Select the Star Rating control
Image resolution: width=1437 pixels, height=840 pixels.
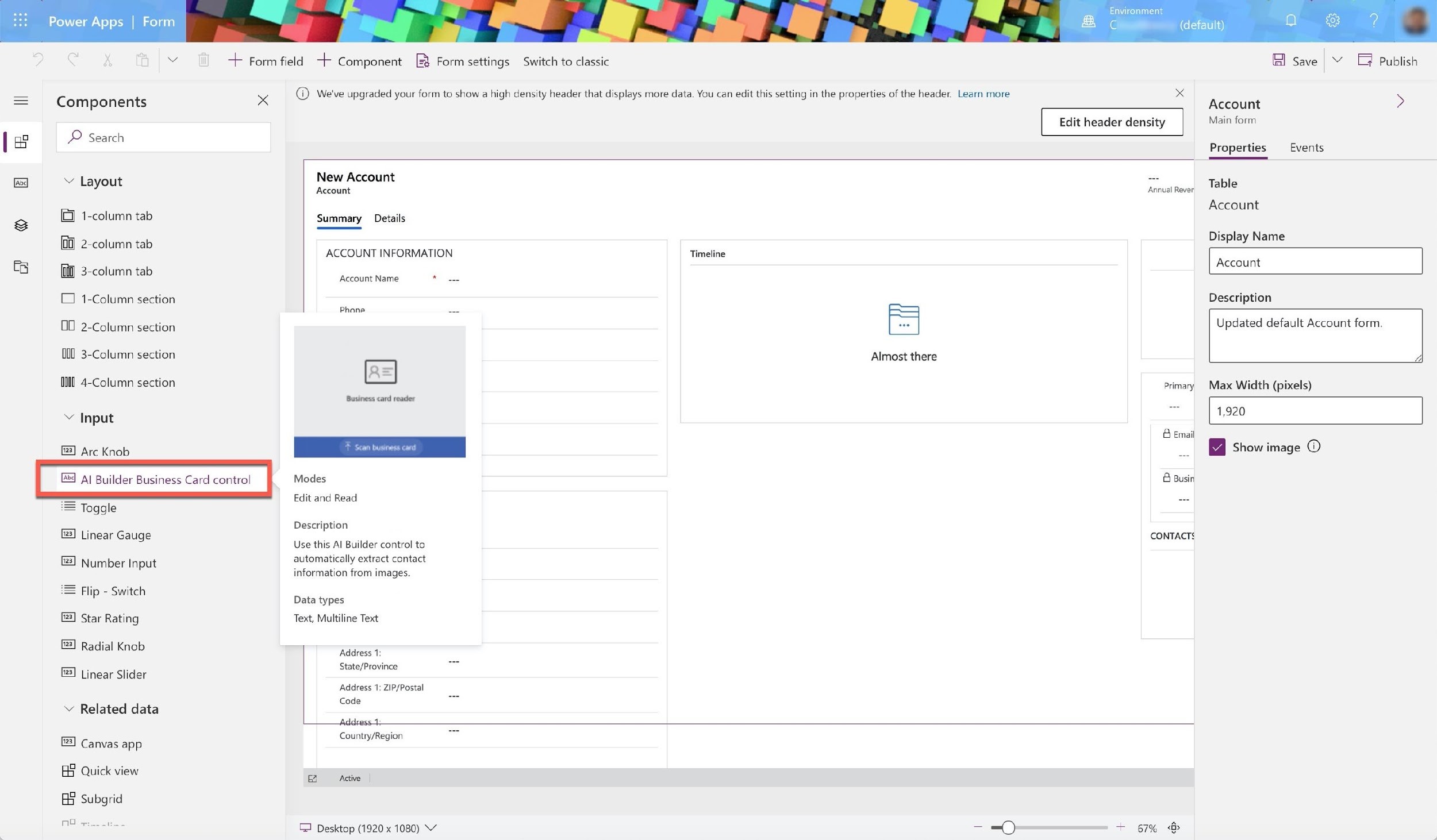click(x=100, y=618)
